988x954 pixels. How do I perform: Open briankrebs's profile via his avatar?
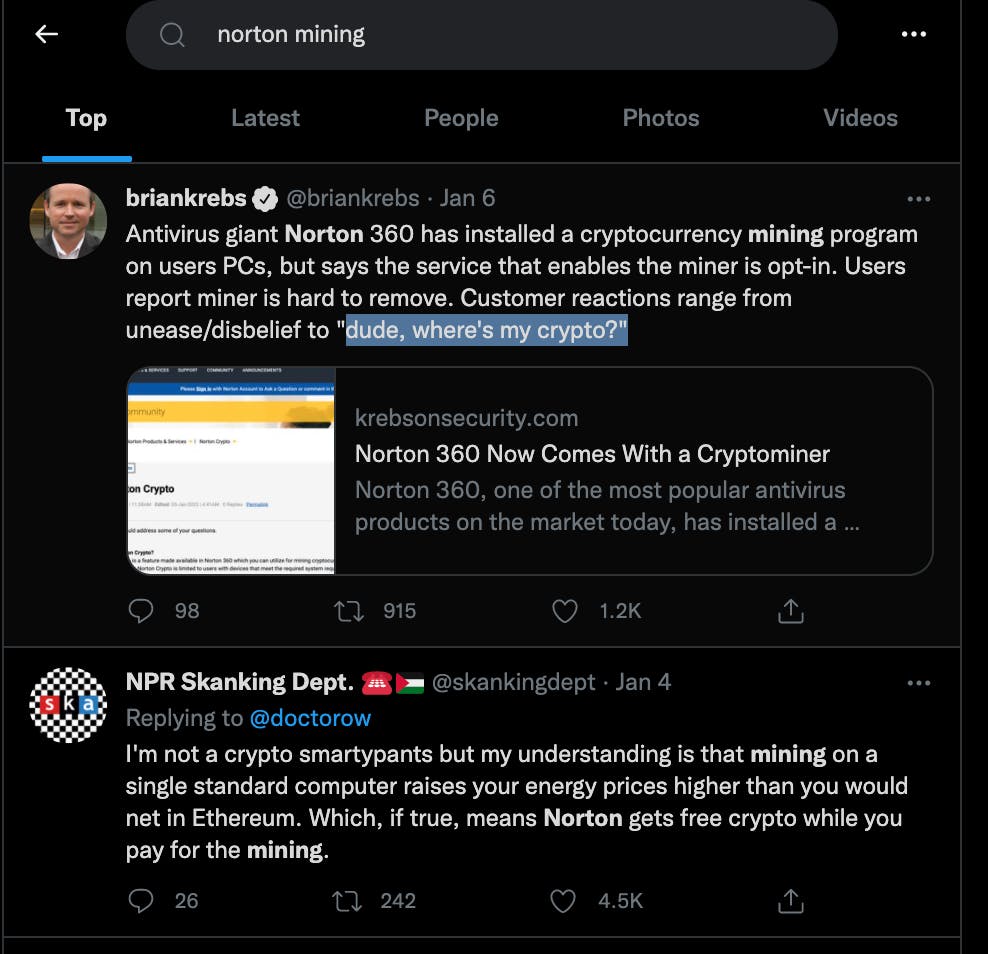(67, 221)
